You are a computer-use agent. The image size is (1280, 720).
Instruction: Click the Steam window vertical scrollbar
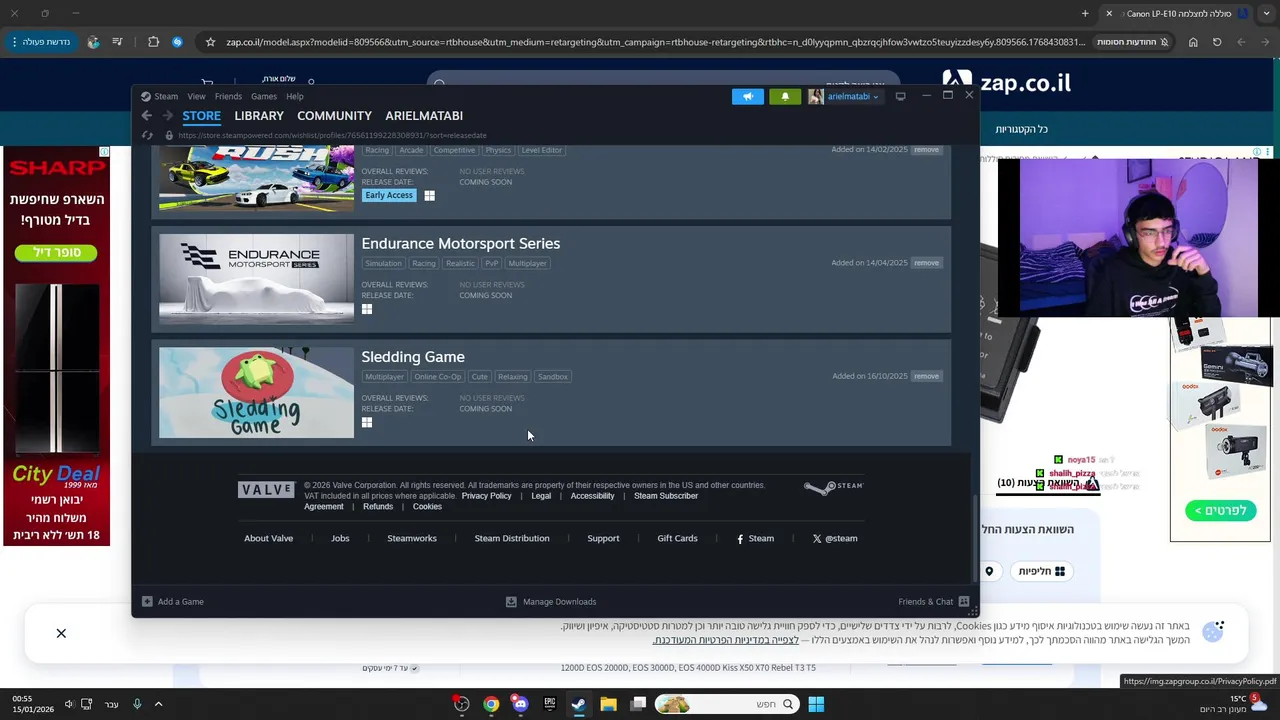[x=975, y=537]
